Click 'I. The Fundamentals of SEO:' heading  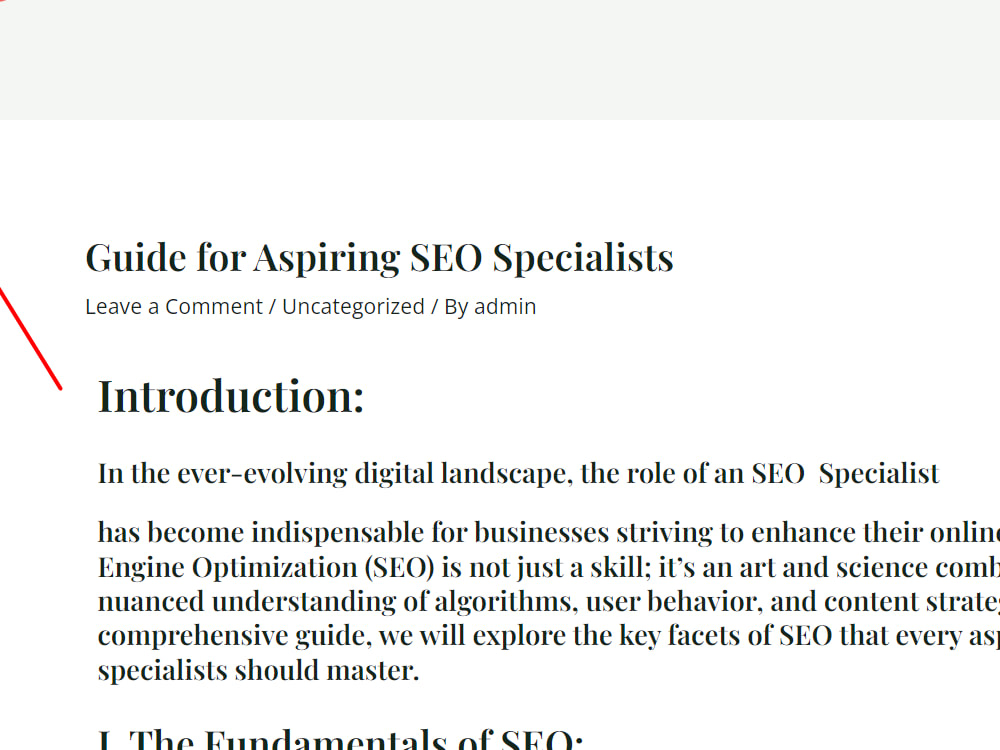click(x=341, y=740)
